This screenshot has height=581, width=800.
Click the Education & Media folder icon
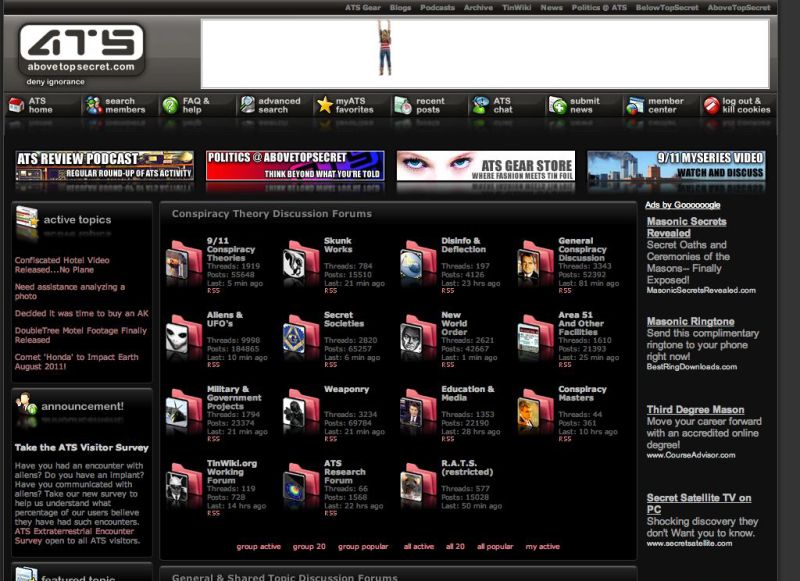click(x=418, y=409)
